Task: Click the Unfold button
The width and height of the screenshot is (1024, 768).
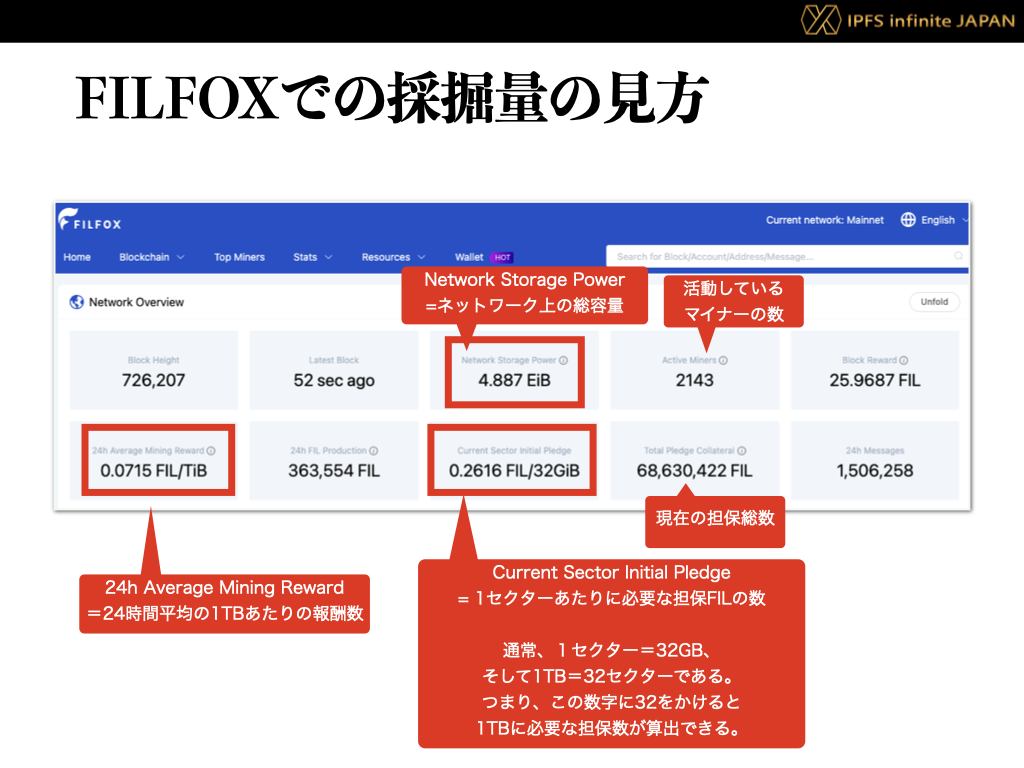Action: [934, 302]
